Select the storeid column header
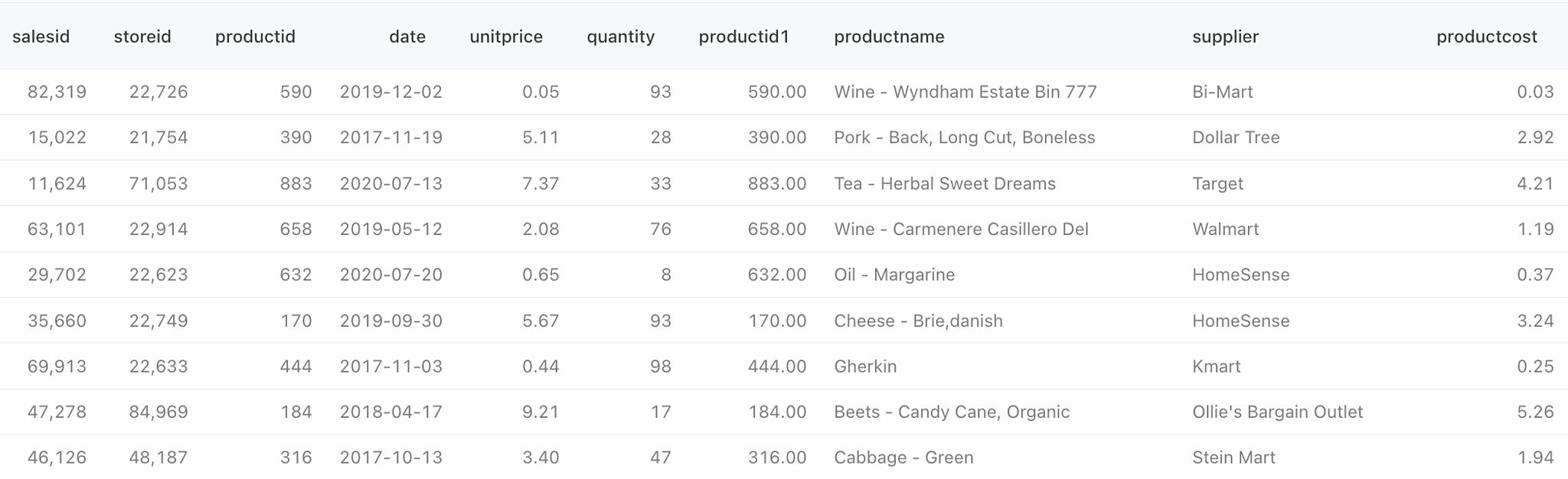This screenshot has height=479, width=1568. pos(142,37)
